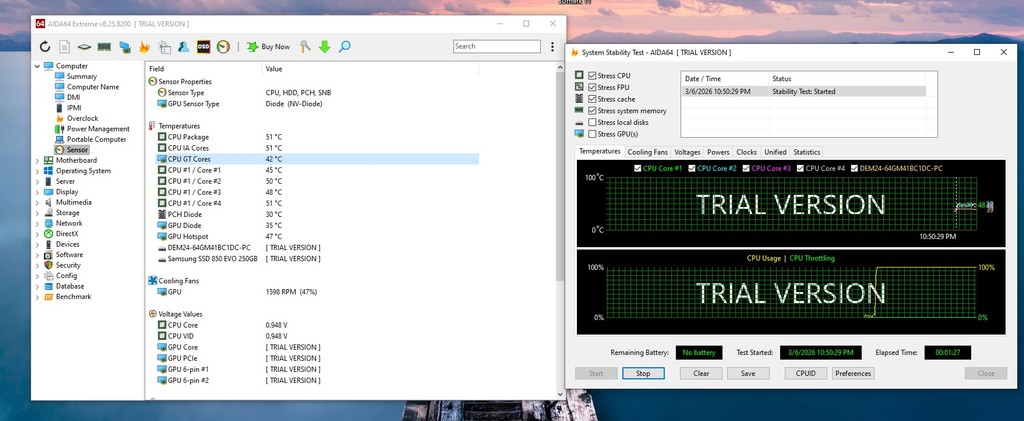Uncheck the Stress FPU option

tap(593, 88)
